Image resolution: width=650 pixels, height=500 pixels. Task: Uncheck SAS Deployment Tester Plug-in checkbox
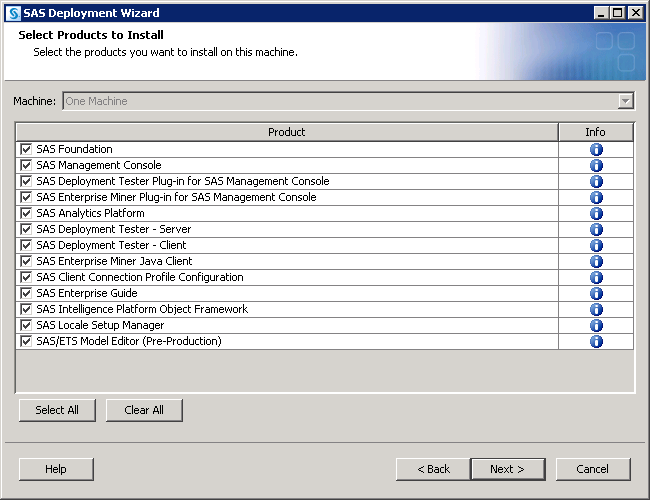pyautogui.click(x=26, y=181)
